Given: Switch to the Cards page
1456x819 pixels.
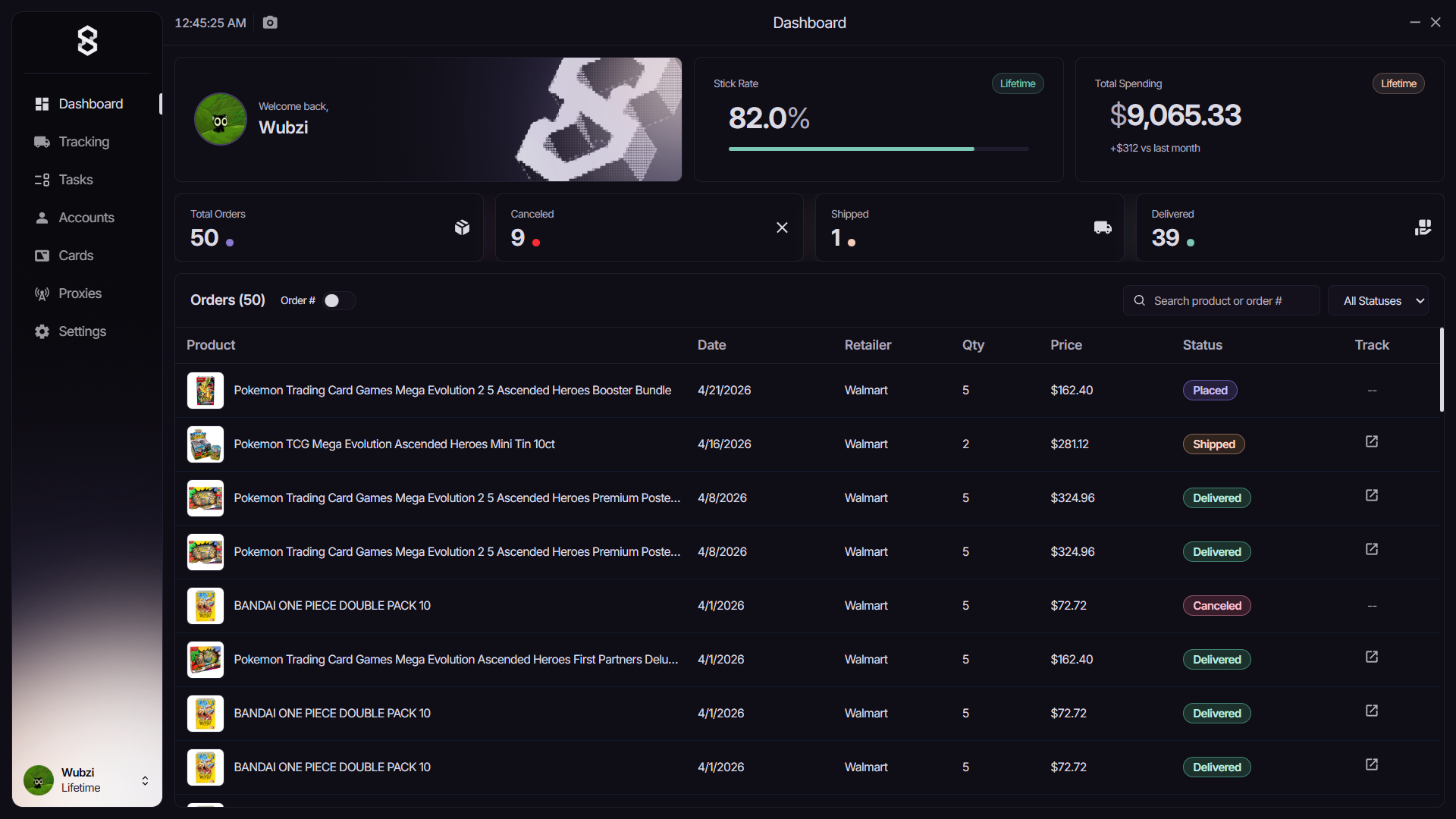Looking at the screenshot, I should coord(87,256).
